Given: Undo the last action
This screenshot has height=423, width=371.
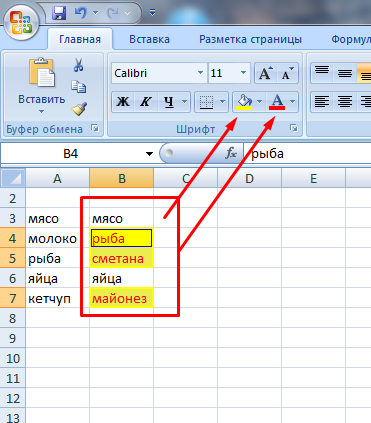Looking at the screenshot, I should click(x=81, y=13).
